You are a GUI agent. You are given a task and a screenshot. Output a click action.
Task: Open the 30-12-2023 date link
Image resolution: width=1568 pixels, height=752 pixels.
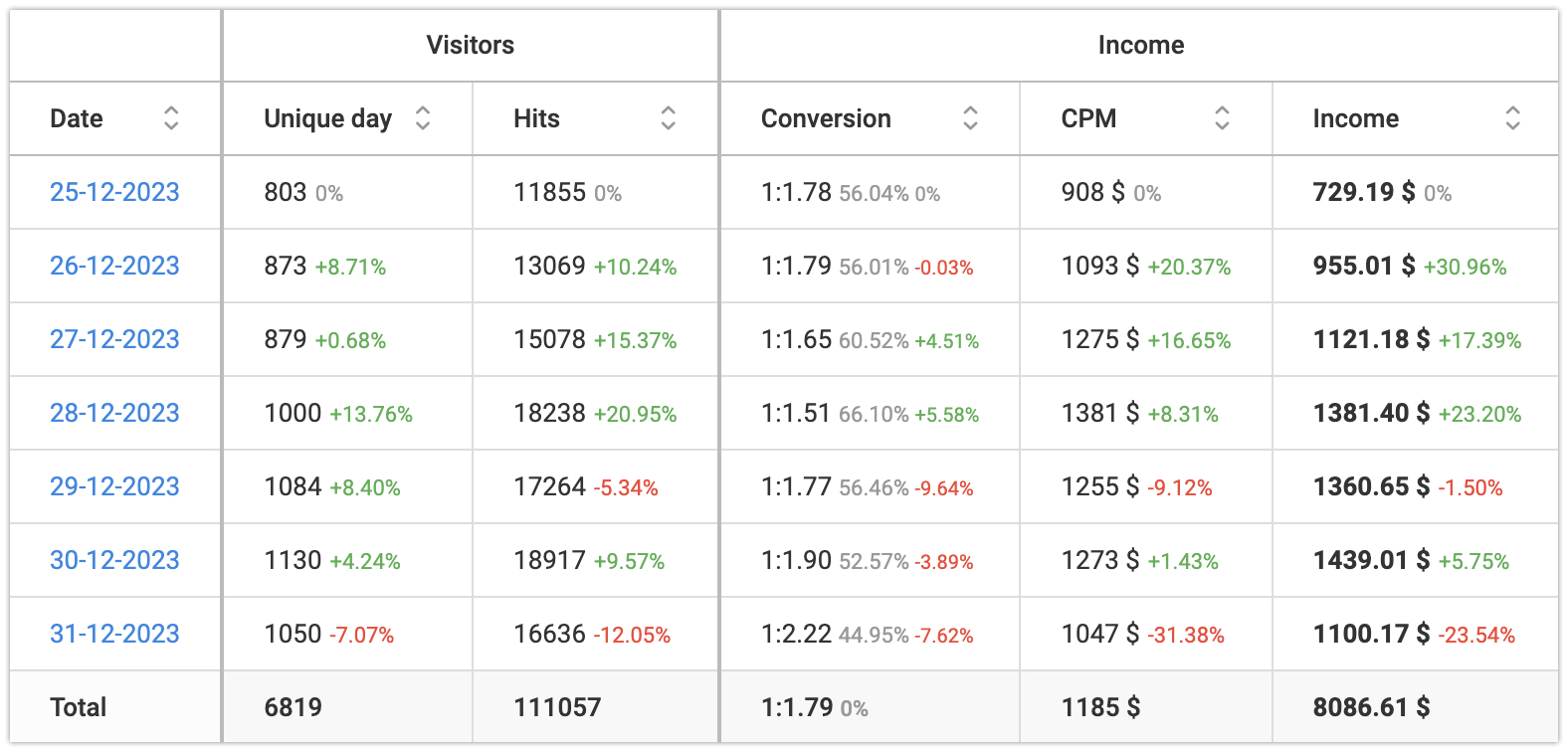114,560
